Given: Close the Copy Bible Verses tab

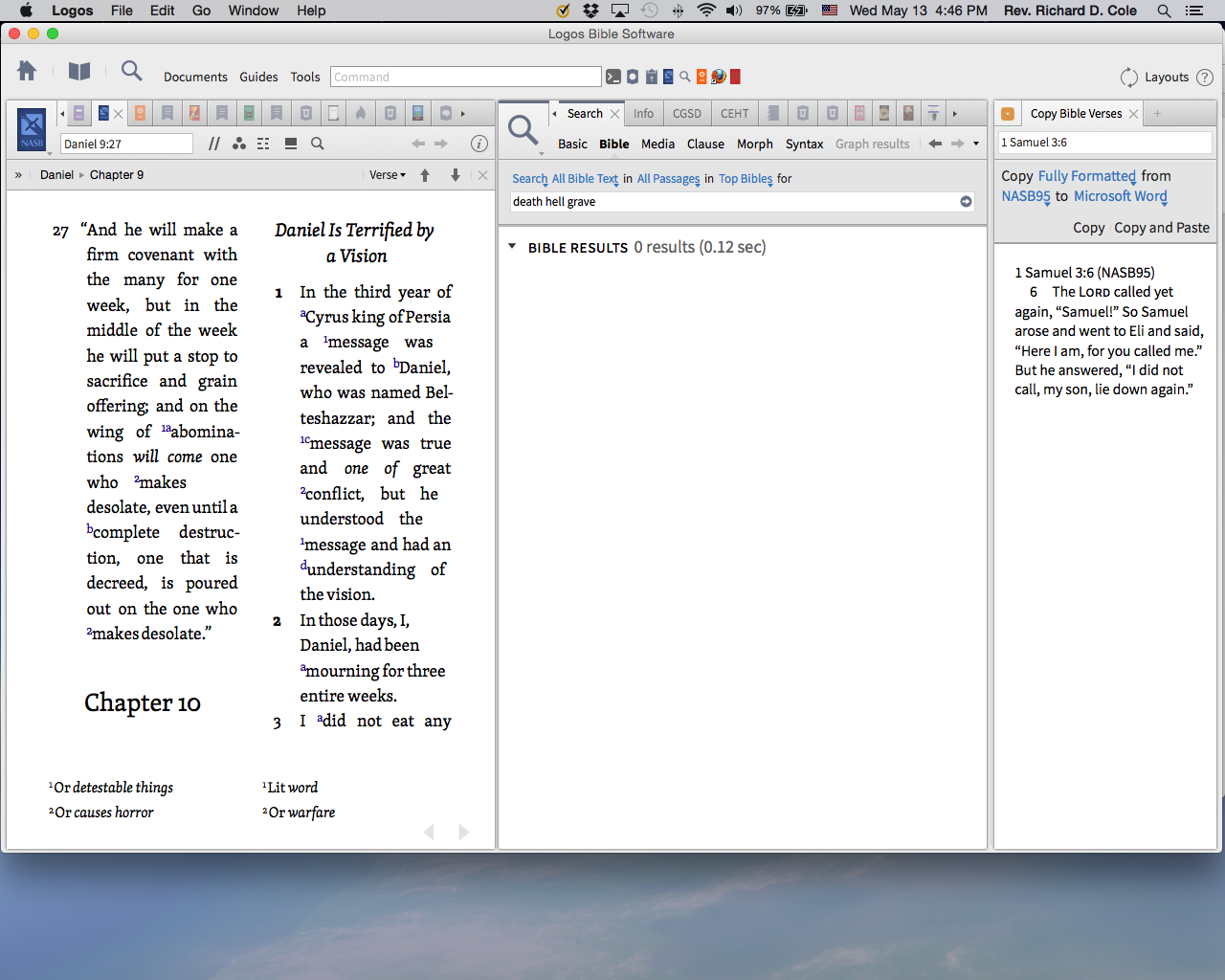Looking at the screenshot, I should 1134,114.
